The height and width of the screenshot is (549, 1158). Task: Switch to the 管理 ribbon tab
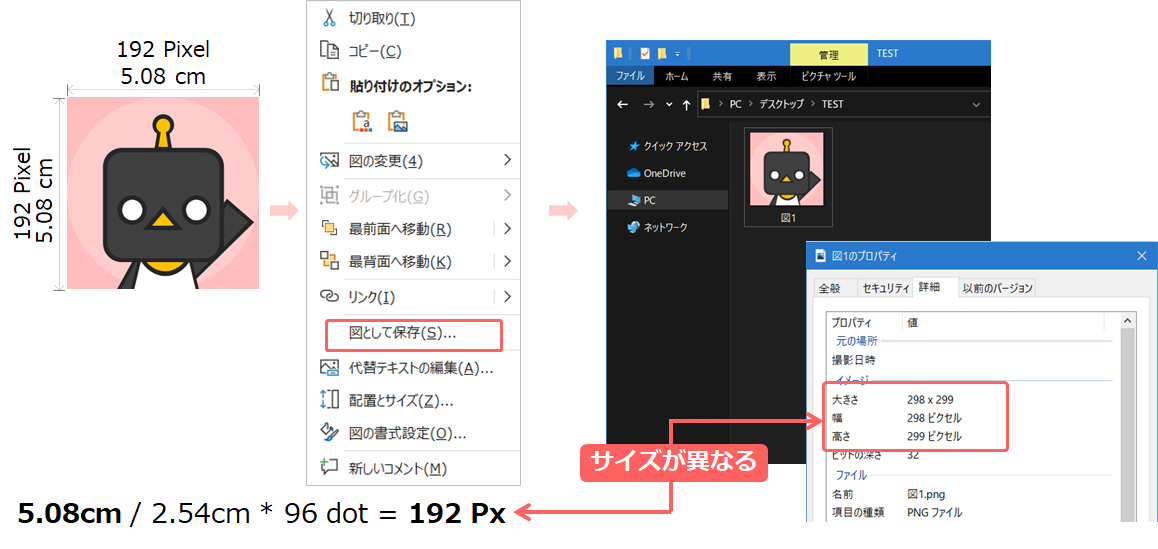828,55
